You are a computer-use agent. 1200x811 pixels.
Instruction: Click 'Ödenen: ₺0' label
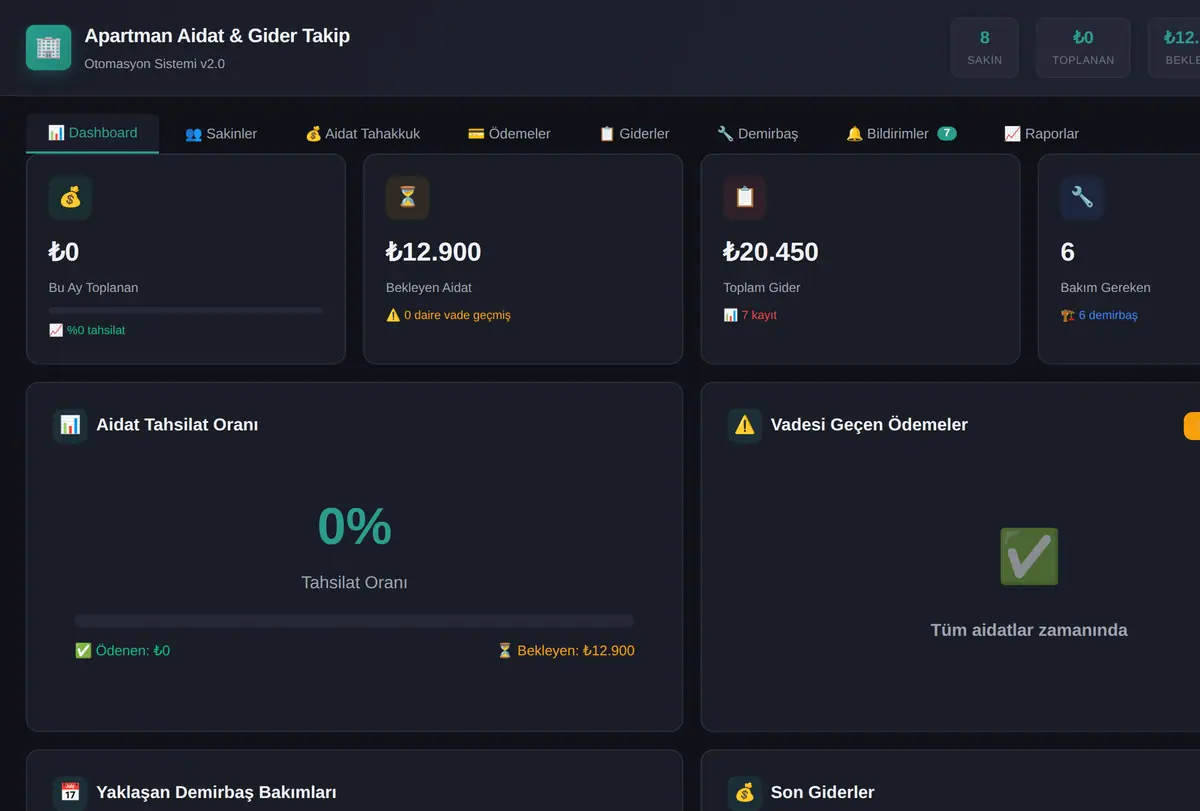pos(122,650)
